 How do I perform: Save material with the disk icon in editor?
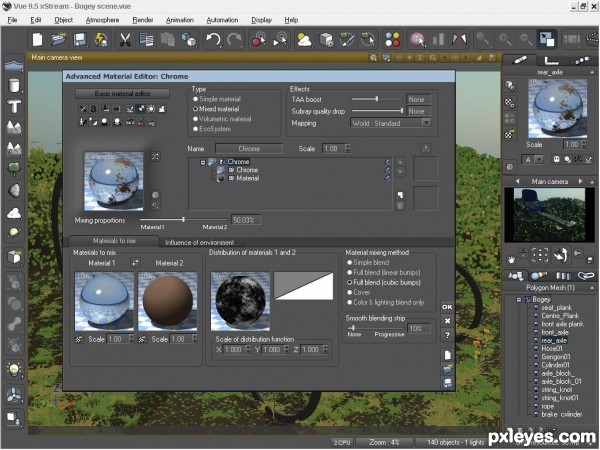[x=447, y=383]
